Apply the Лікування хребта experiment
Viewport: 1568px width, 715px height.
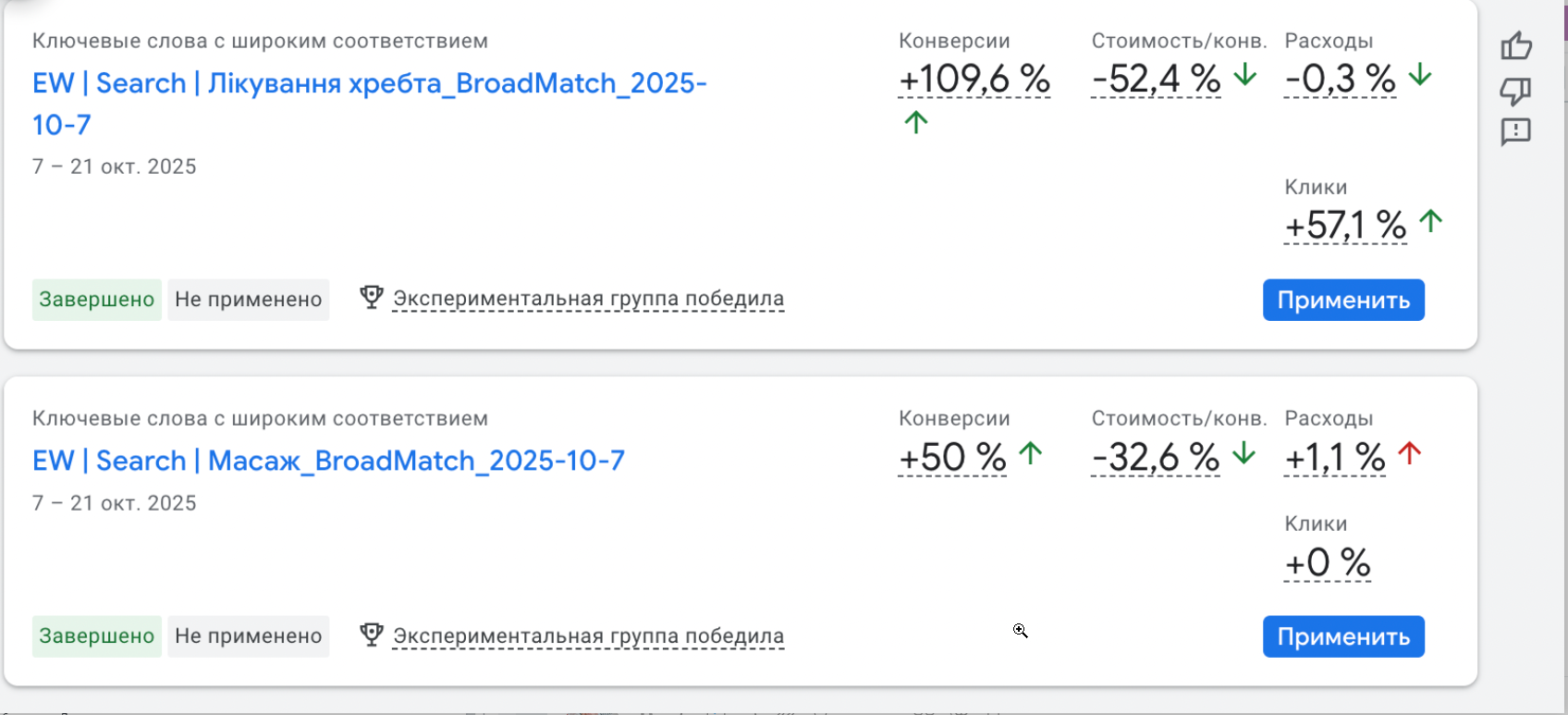1343,300
